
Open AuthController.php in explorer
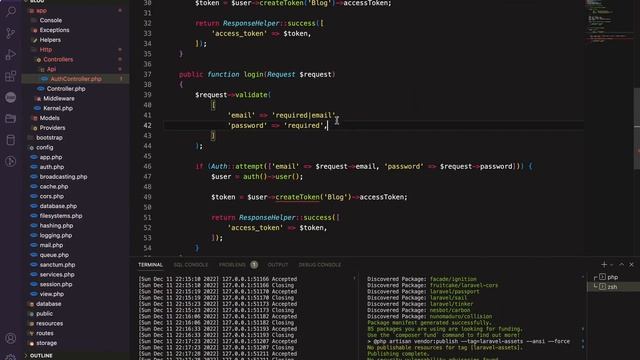76,79
